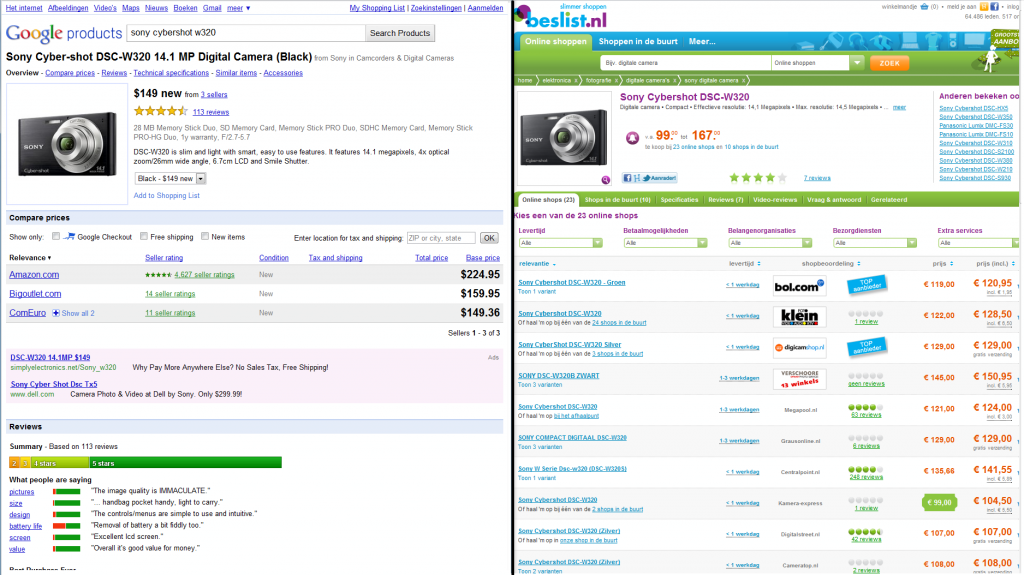Check the Free shipping checkbox
Screen dimensions: 1024x575
pyautogui.click(x=143, y=237)
